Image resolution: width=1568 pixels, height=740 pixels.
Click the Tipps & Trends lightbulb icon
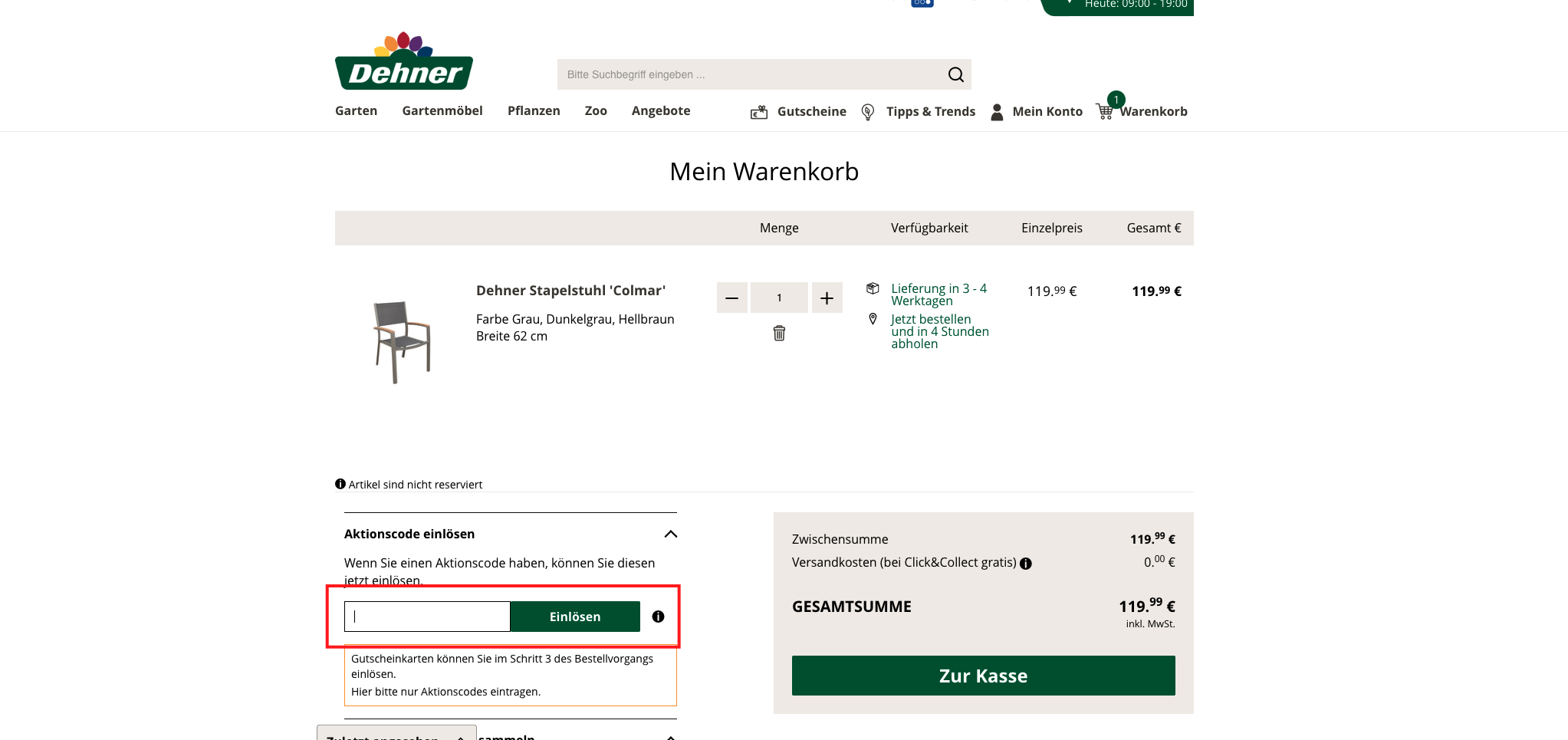click(x=868, y=112)
